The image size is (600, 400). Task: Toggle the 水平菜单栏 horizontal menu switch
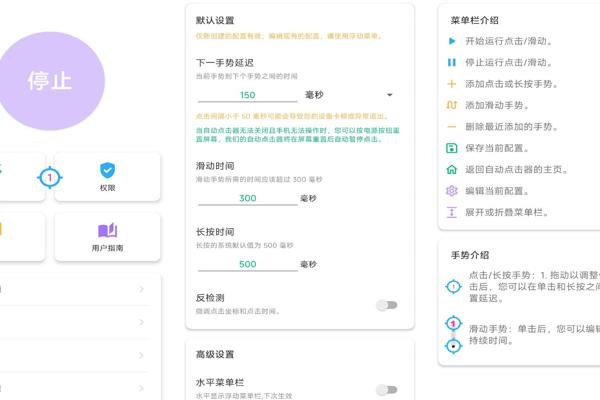(387, 390)
